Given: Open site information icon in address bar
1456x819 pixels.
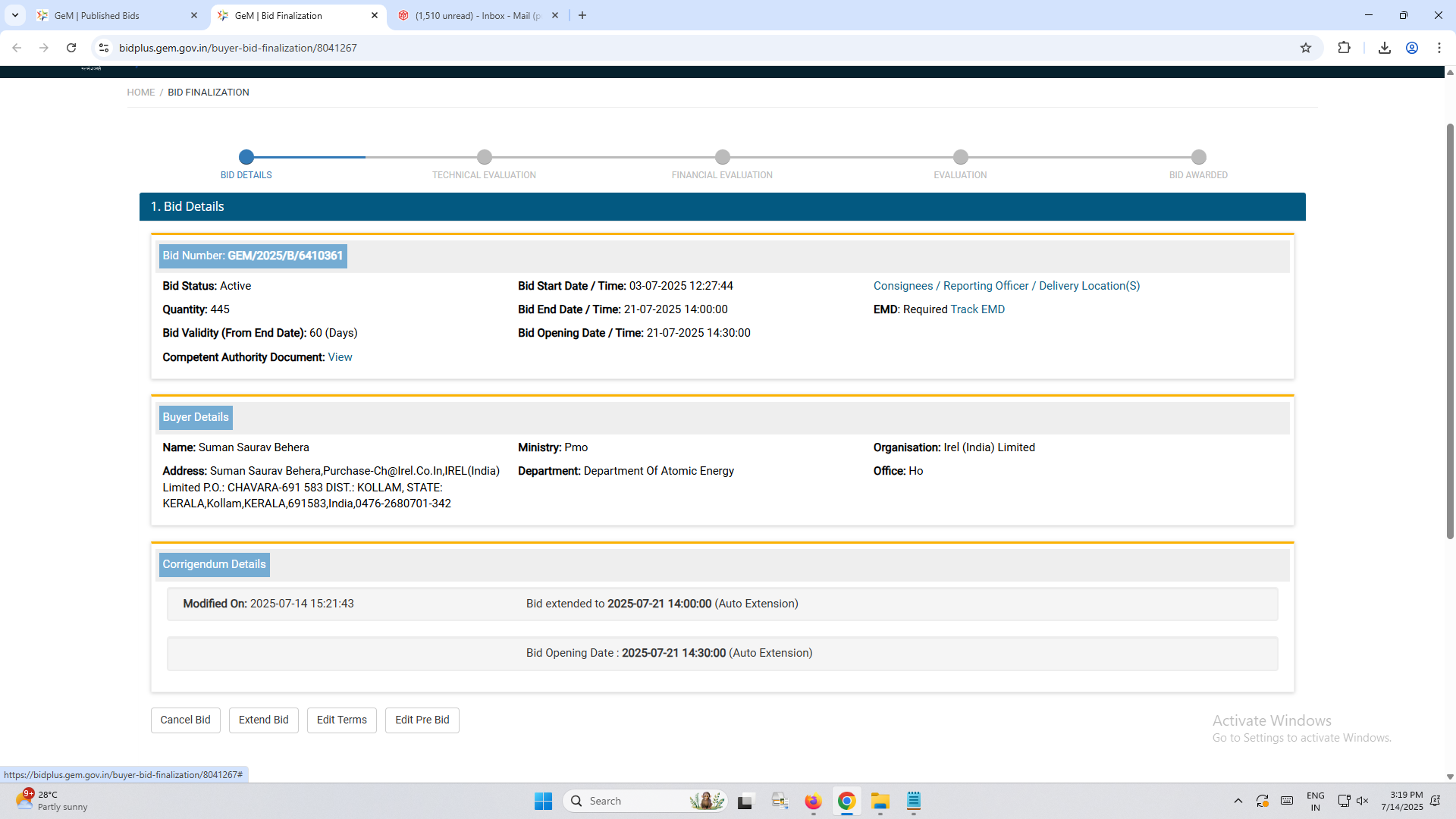Looking at the screenshot, I should point(104,48).
